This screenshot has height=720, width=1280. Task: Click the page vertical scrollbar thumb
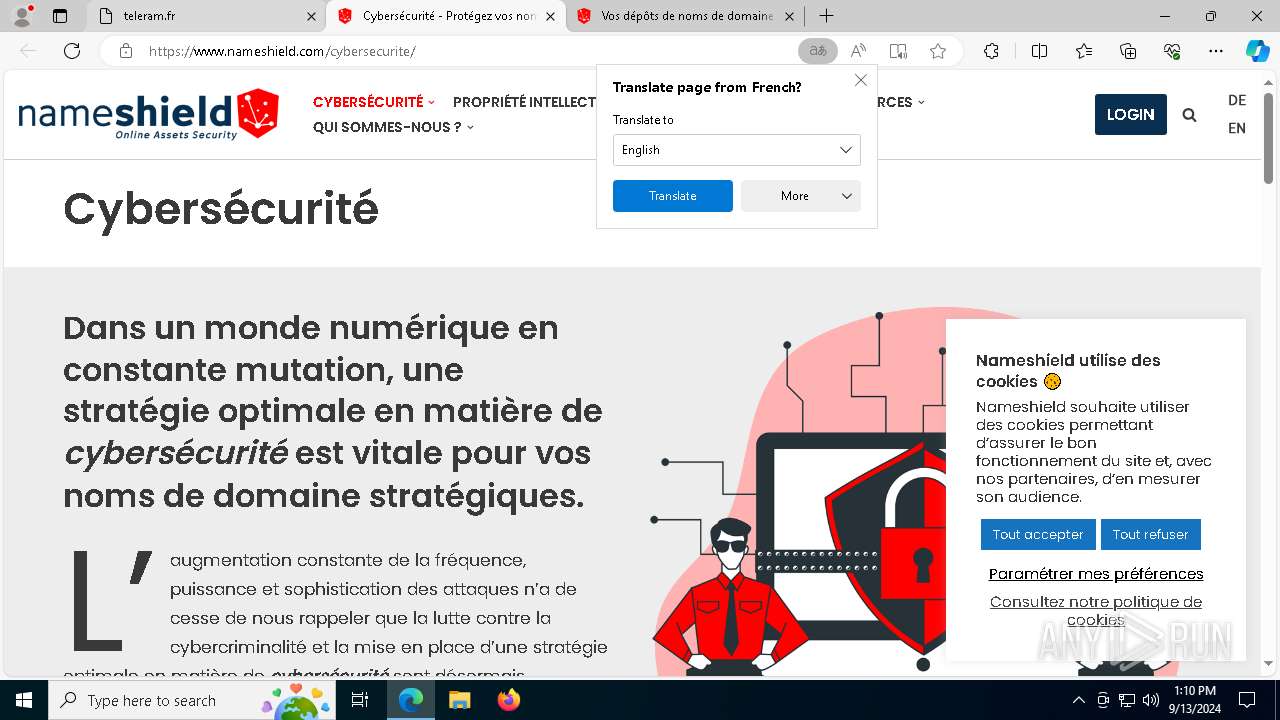click(x=1269, y=136)
